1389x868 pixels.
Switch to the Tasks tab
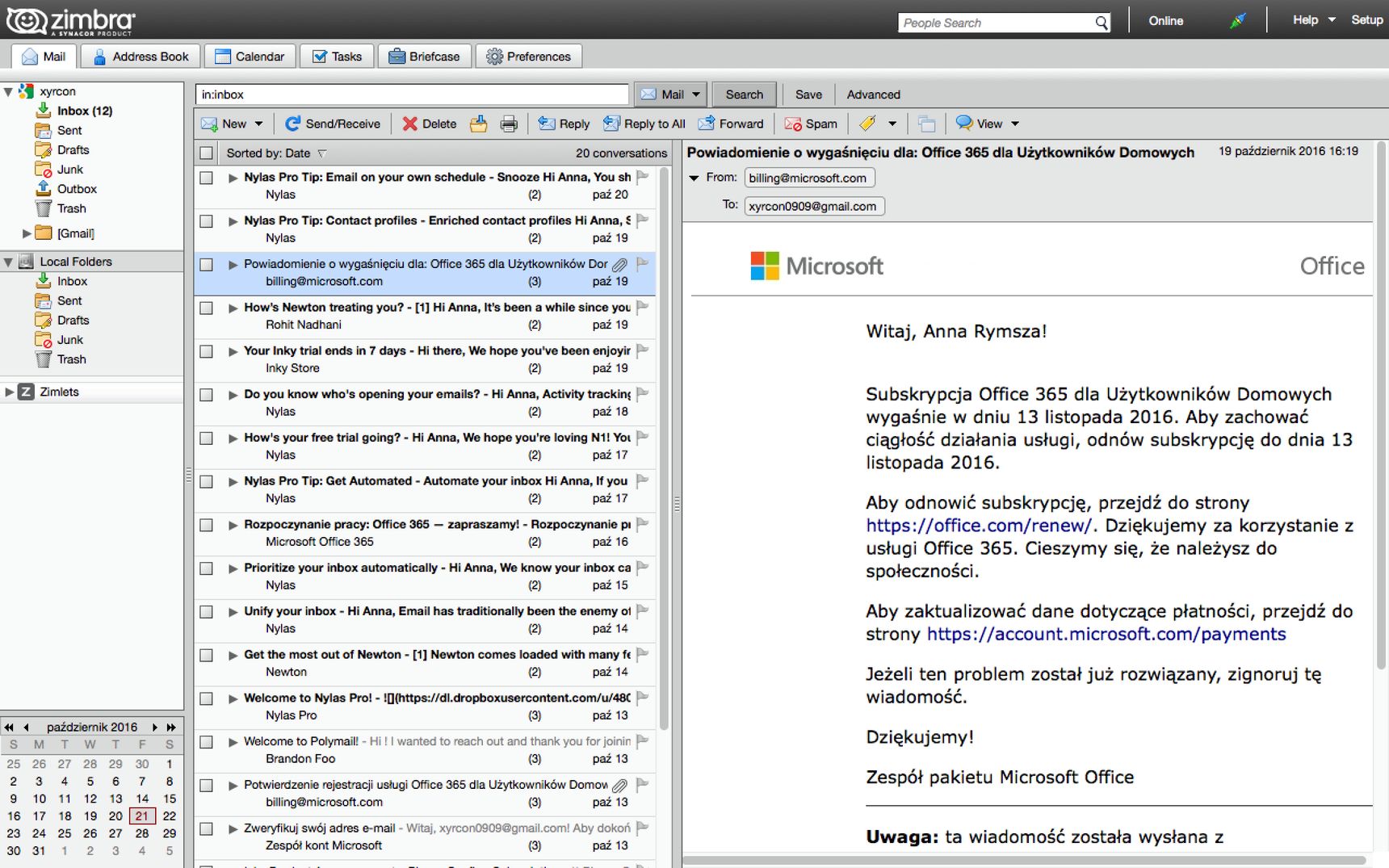(337, 57)
